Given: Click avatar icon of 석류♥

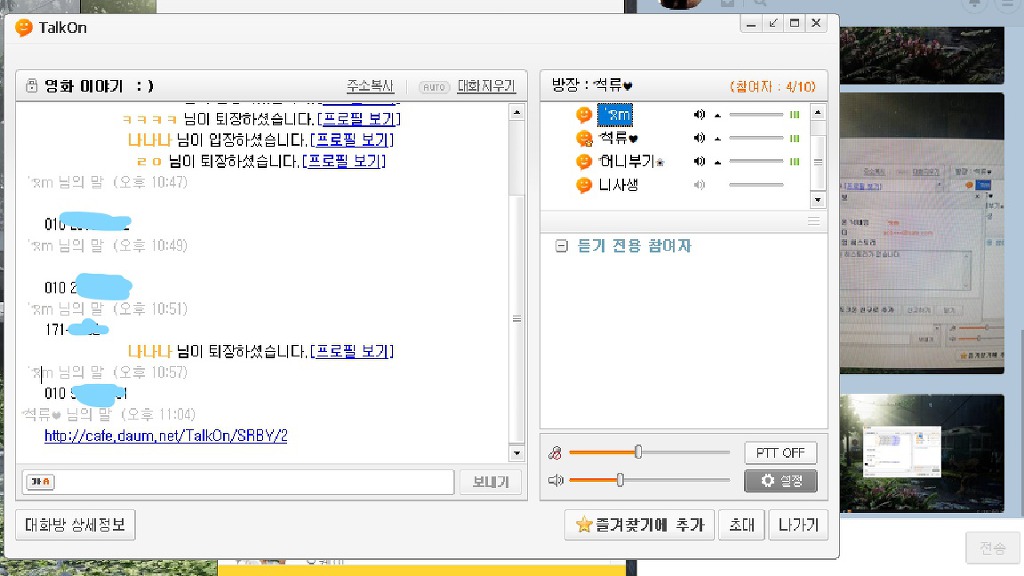Looking at the screenshot, I should point(584,138).
